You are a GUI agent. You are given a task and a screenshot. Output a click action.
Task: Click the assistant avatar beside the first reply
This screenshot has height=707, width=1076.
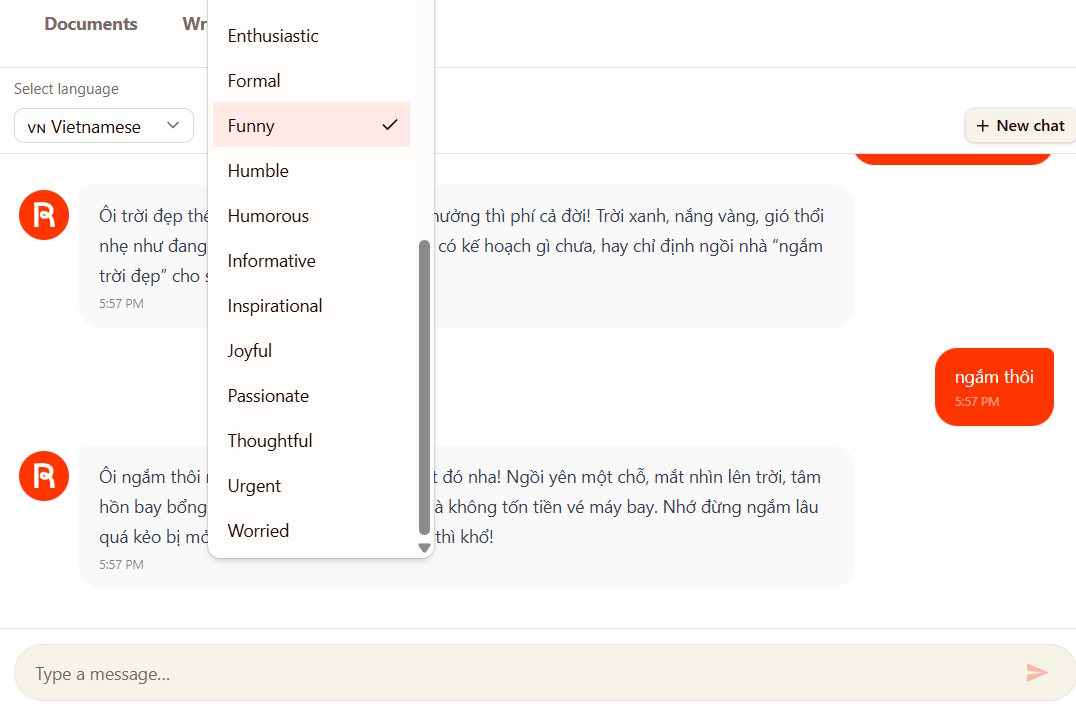click(44, 215)
